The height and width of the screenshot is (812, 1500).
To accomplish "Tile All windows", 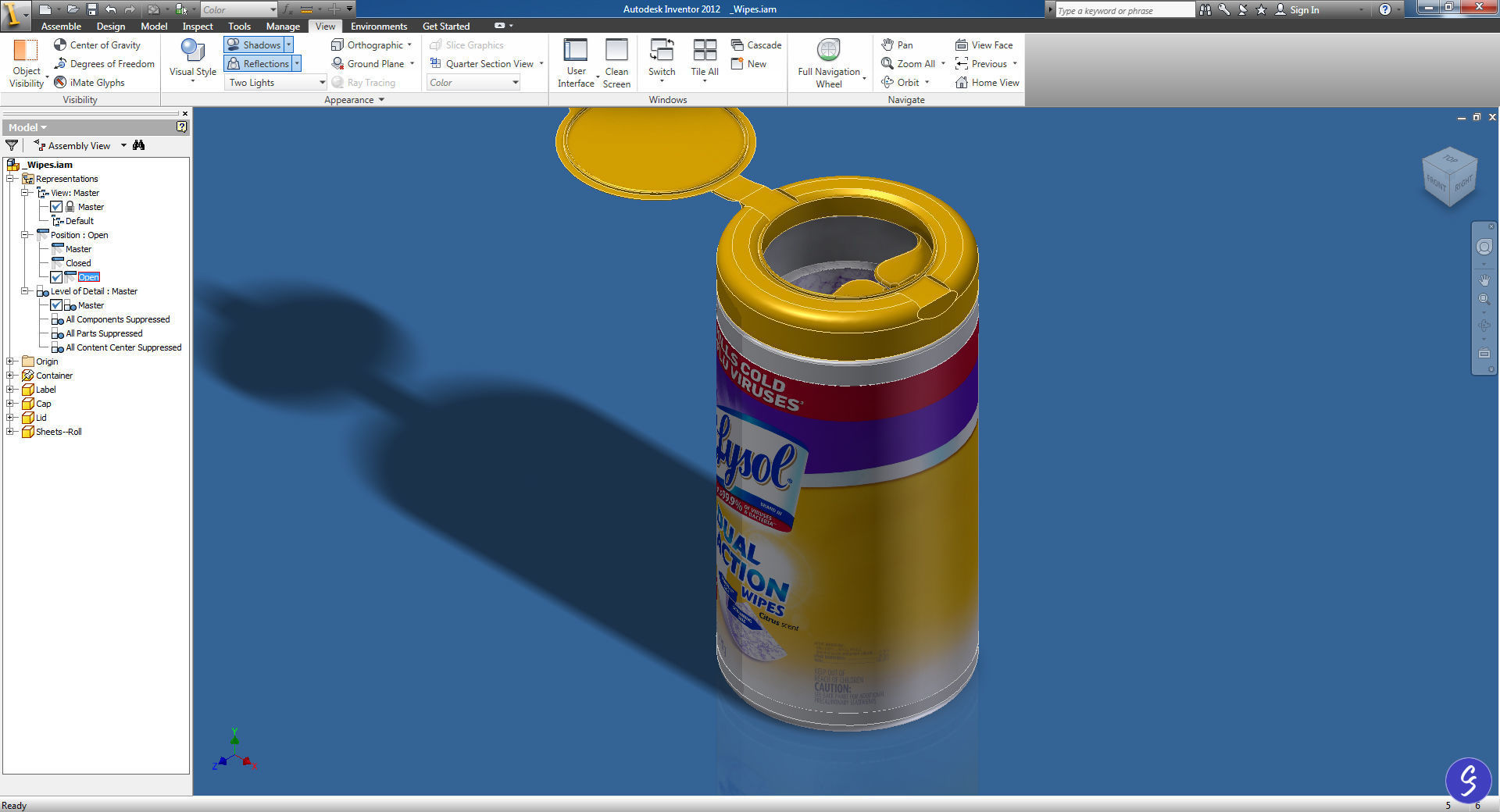I will (x=705, y=59).
